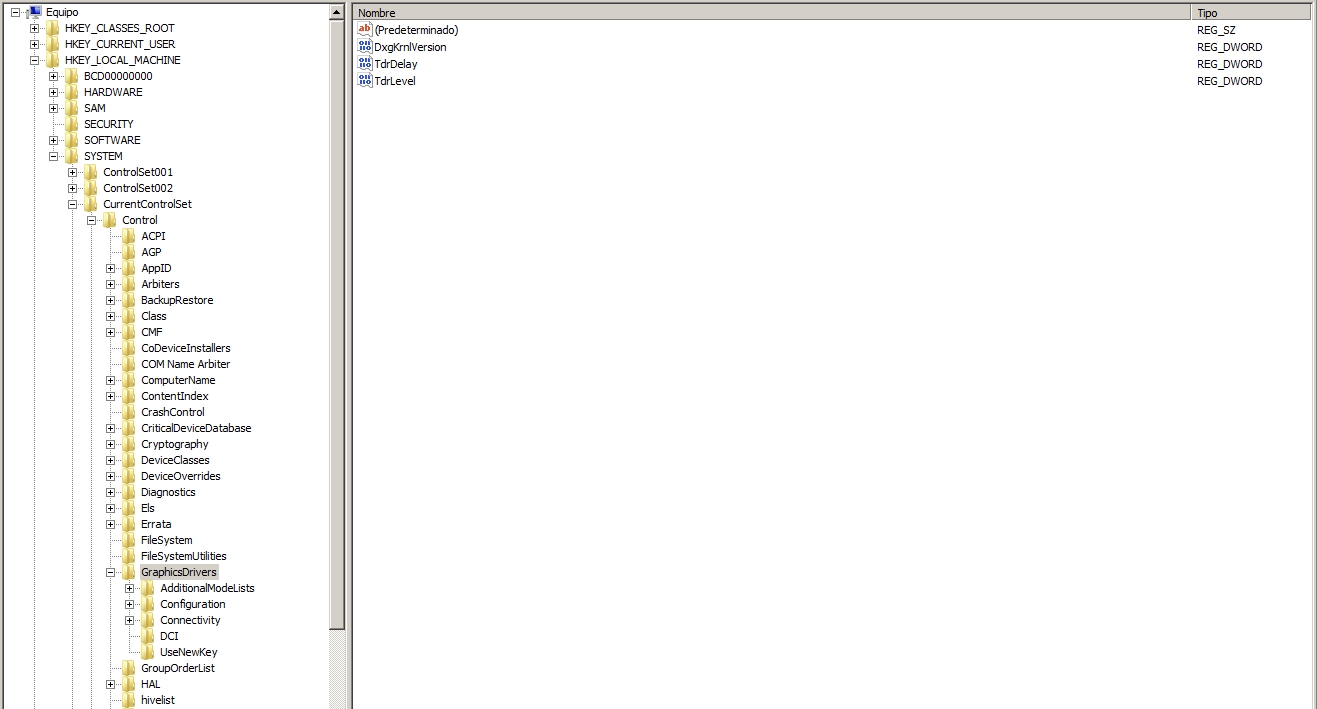Image resolution: width=1317 pixels, height=709 pixels.
Task: Select the ControlSet002 key
Action: click(138, 188)
